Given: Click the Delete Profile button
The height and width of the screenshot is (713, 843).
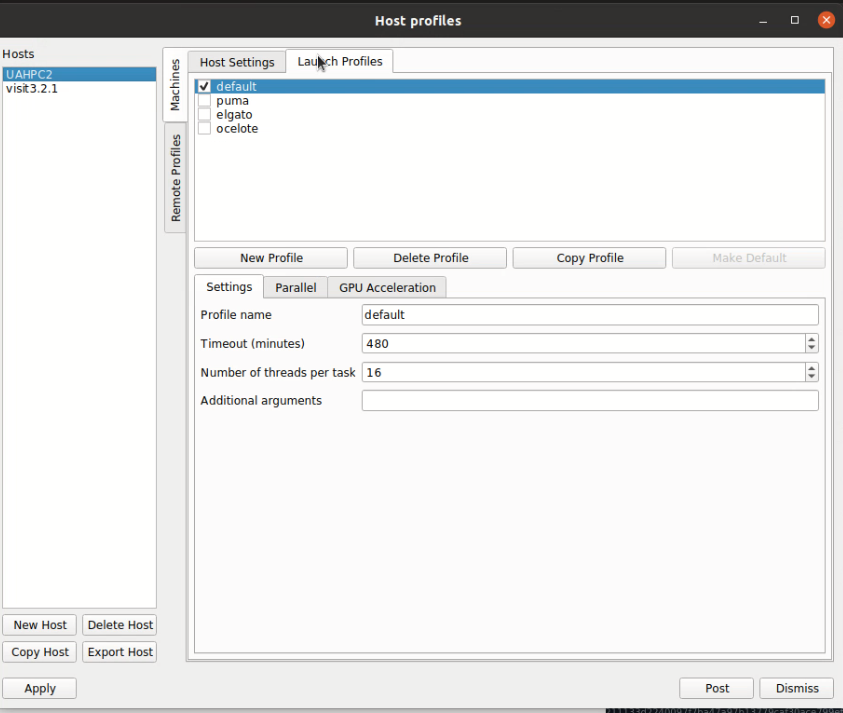Looking at the screenshot, I should point(430,258).
